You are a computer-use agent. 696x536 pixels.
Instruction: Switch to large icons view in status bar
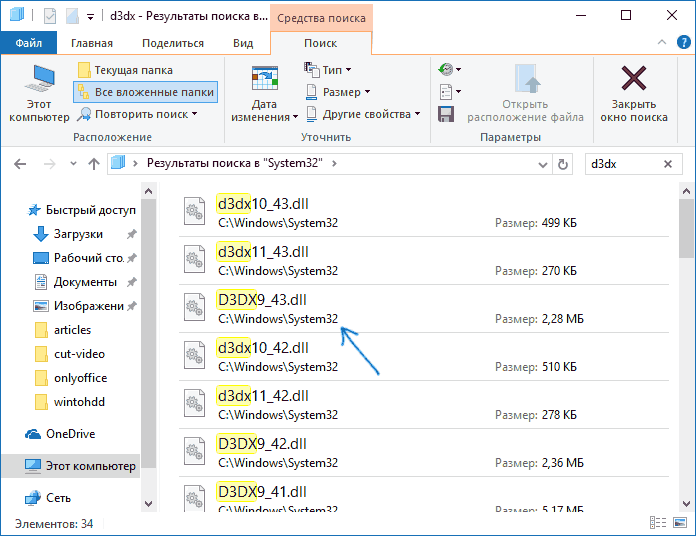click(x=680, y=523)
